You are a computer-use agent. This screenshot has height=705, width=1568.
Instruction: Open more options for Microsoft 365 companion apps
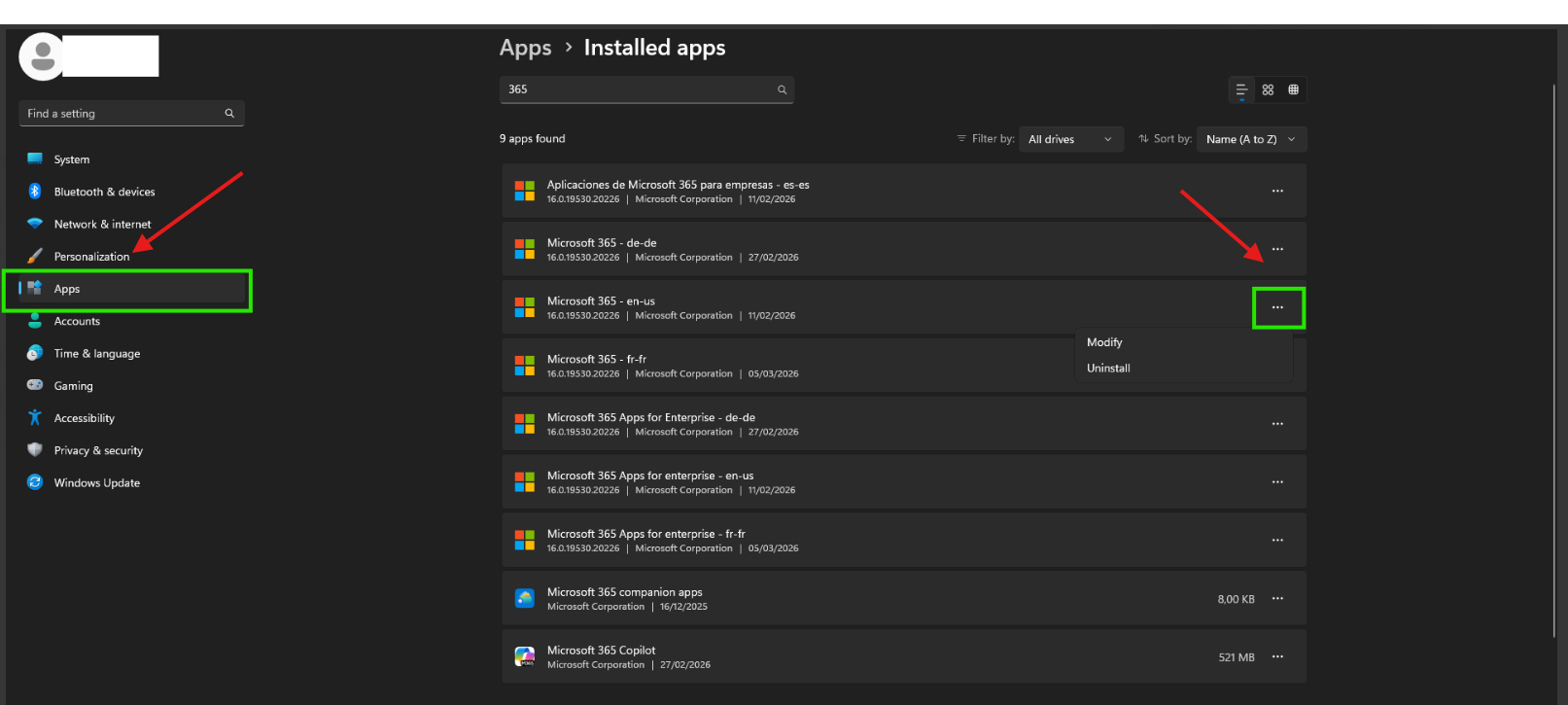[1277, 598]
